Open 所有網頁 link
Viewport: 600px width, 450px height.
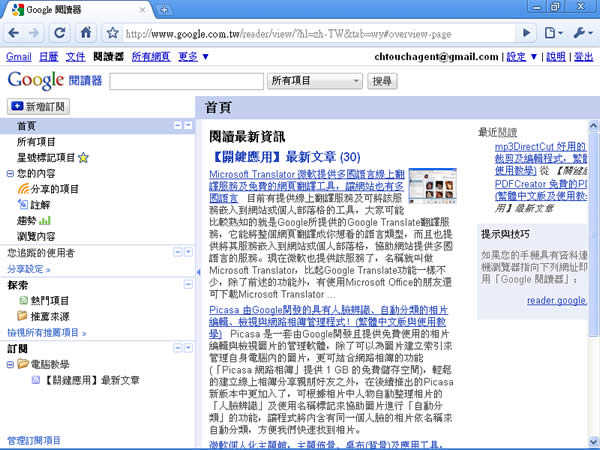click(x=151, y=57)
